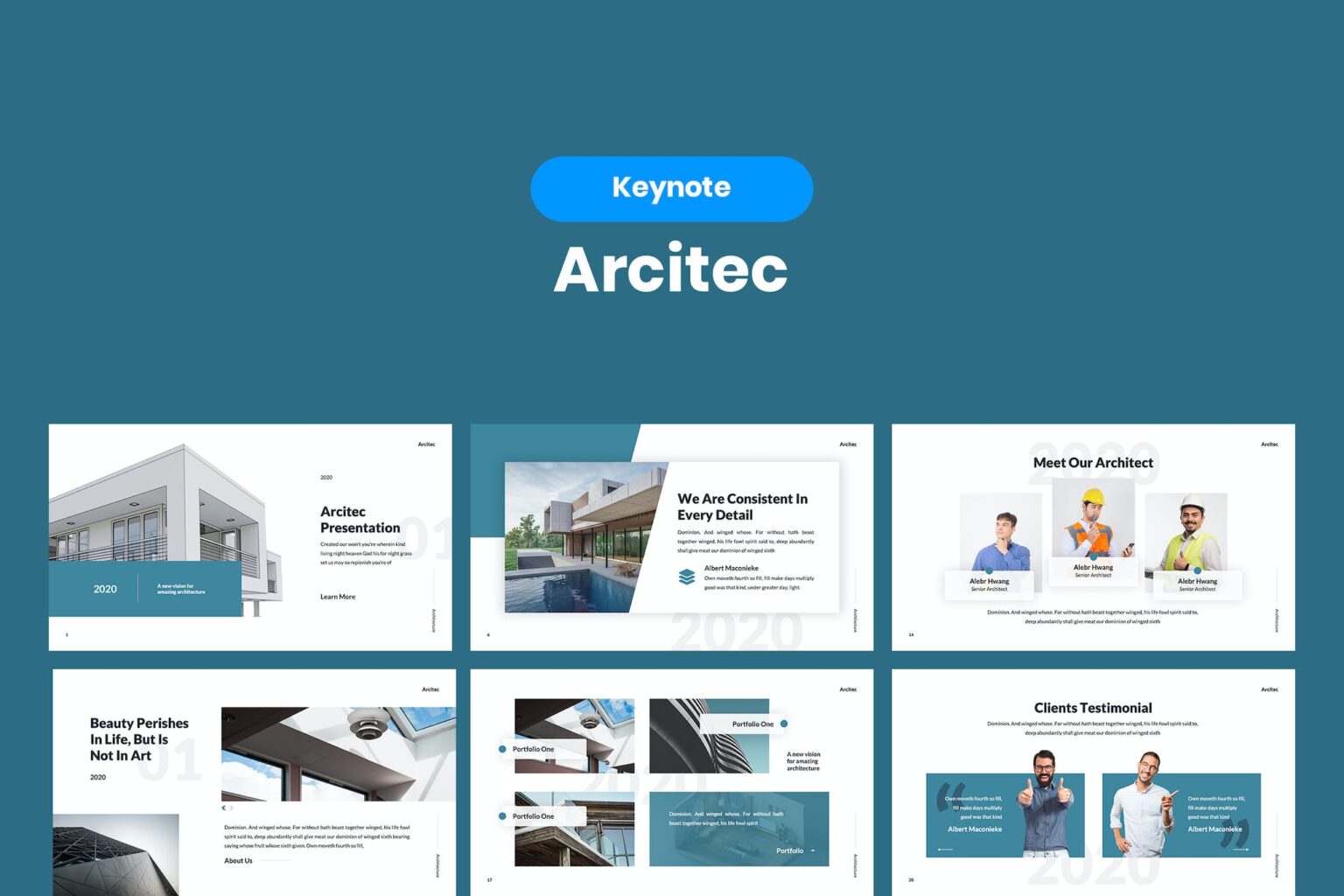Screen dimensions: 1344x896
Task: Click the Arcitec logo on the title slide
Action: (x=426, y=444)
